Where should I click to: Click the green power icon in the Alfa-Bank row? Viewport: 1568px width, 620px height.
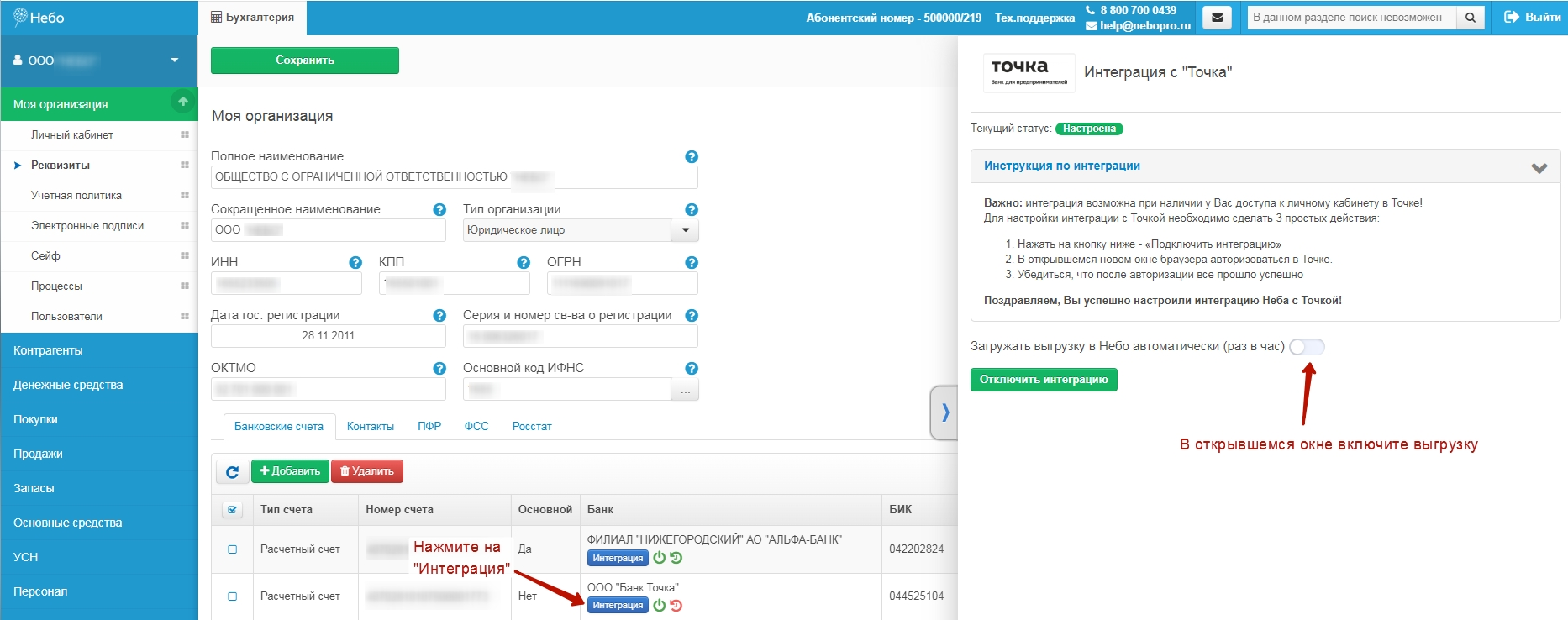[660, 558]
